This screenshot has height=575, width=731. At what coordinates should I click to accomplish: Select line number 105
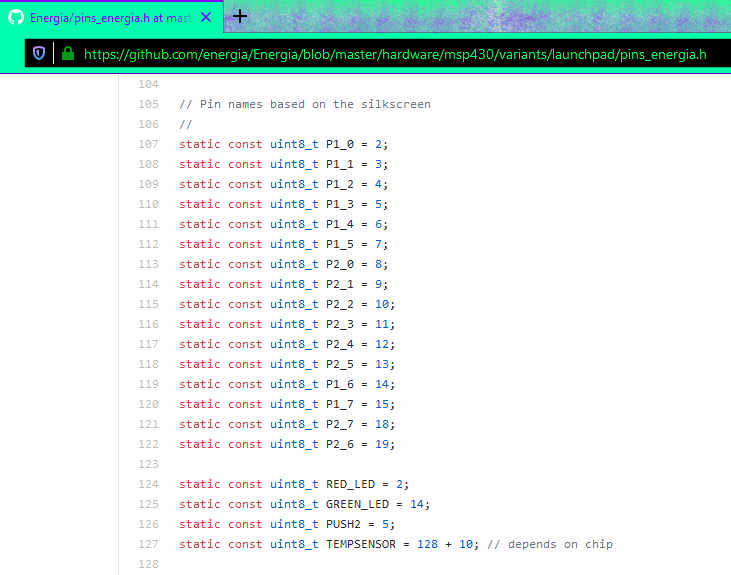coord(148,104)
